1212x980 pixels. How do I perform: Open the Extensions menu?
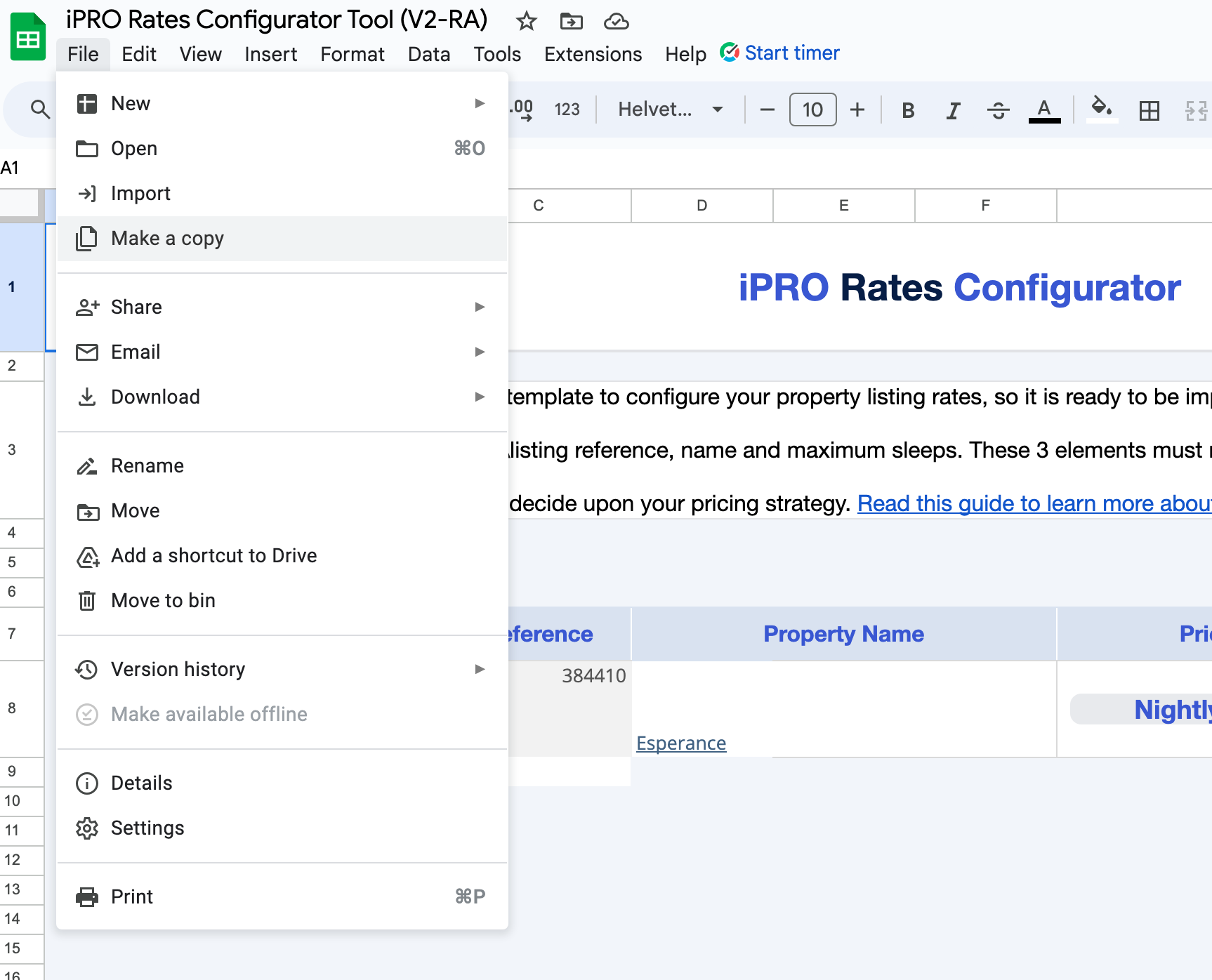(x=593, y=54)
